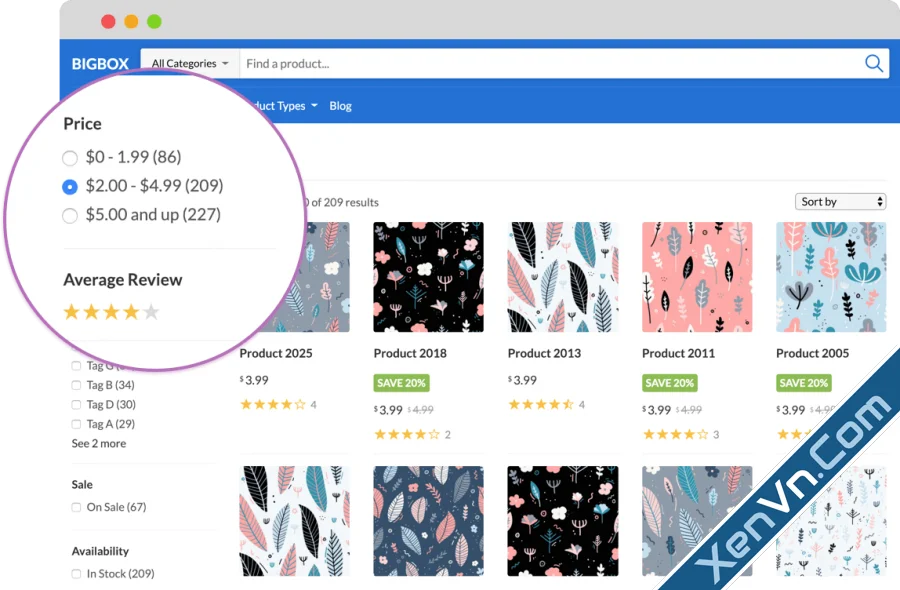This screenshot has height=590, width=900.
Task: Click the Average Review heading
Action: (123, 280)
